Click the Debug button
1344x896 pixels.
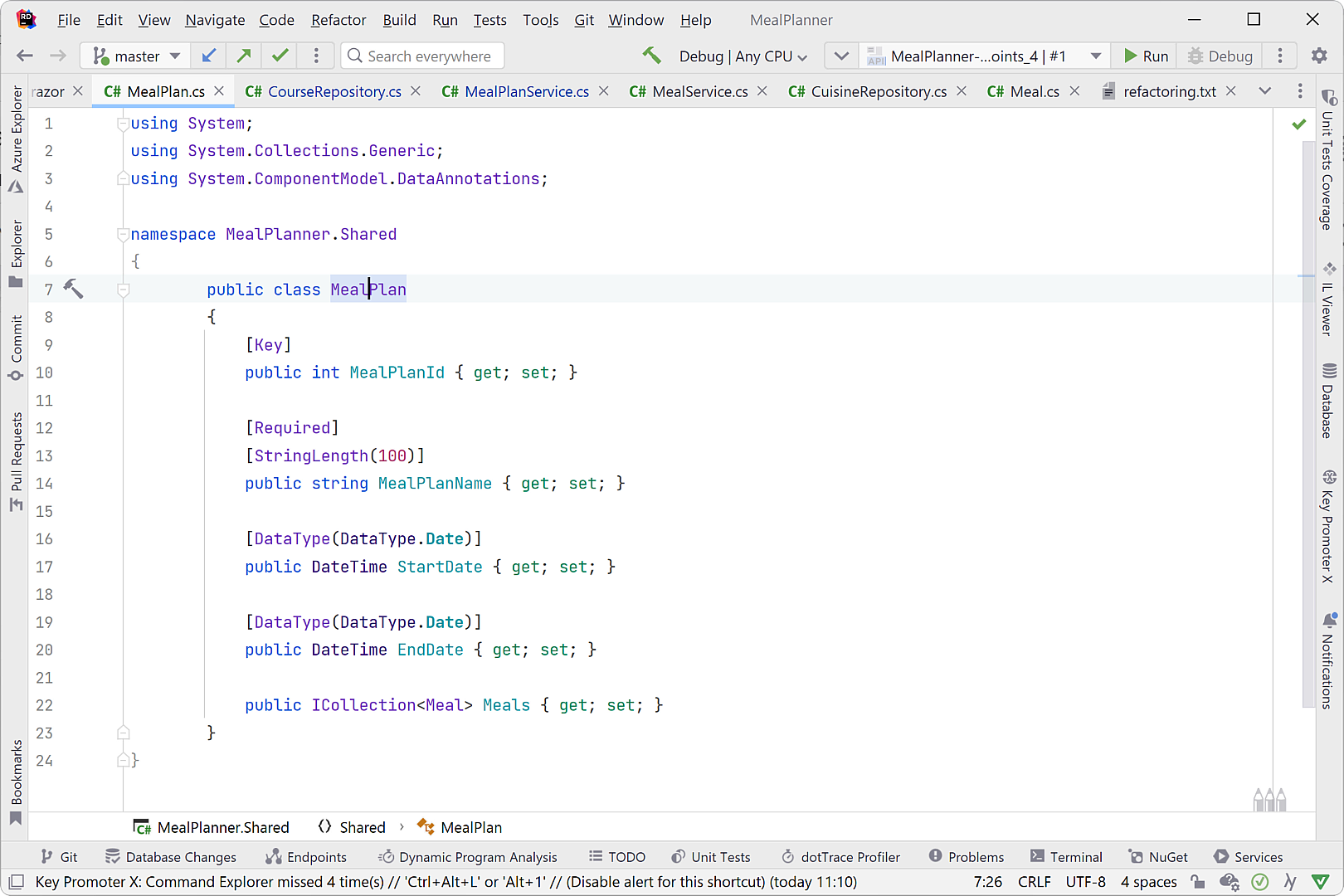[1220, 56]
